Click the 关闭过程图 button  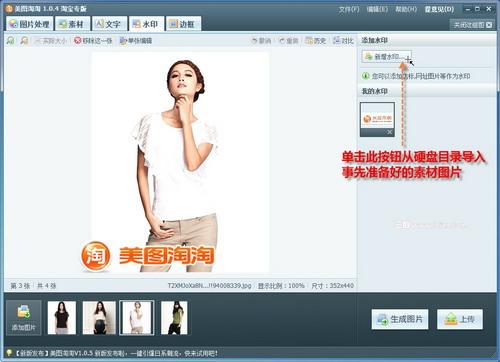point(473,25)
